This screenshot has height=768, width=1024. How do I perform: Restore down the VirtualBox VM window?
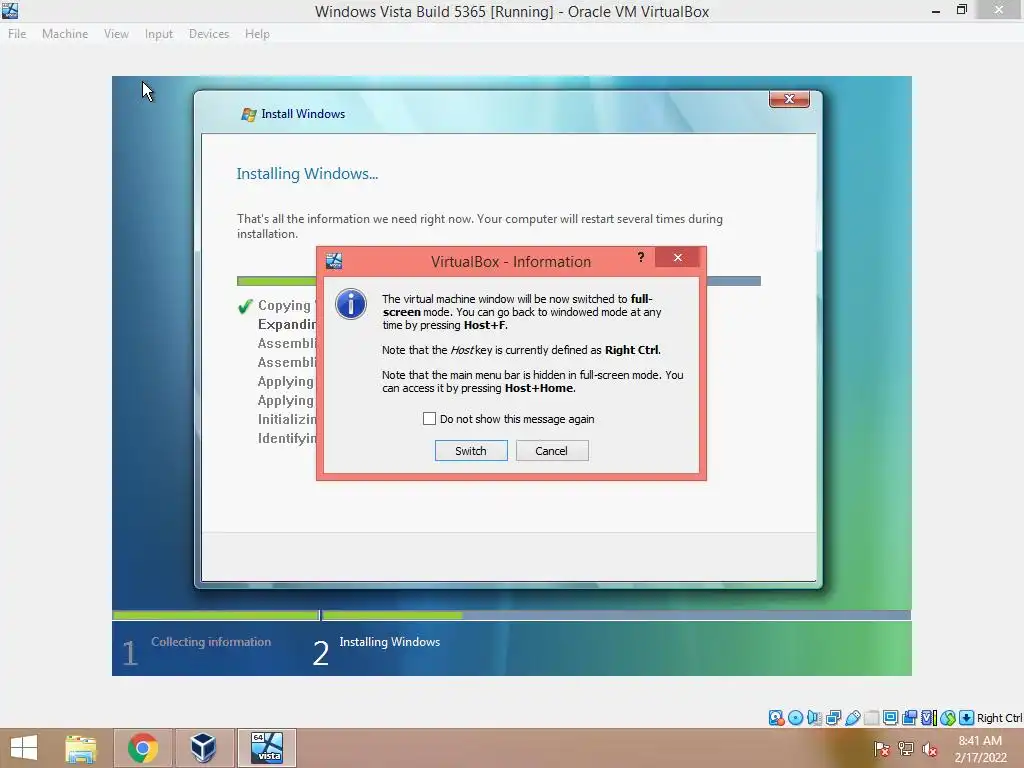pos(961,9)
